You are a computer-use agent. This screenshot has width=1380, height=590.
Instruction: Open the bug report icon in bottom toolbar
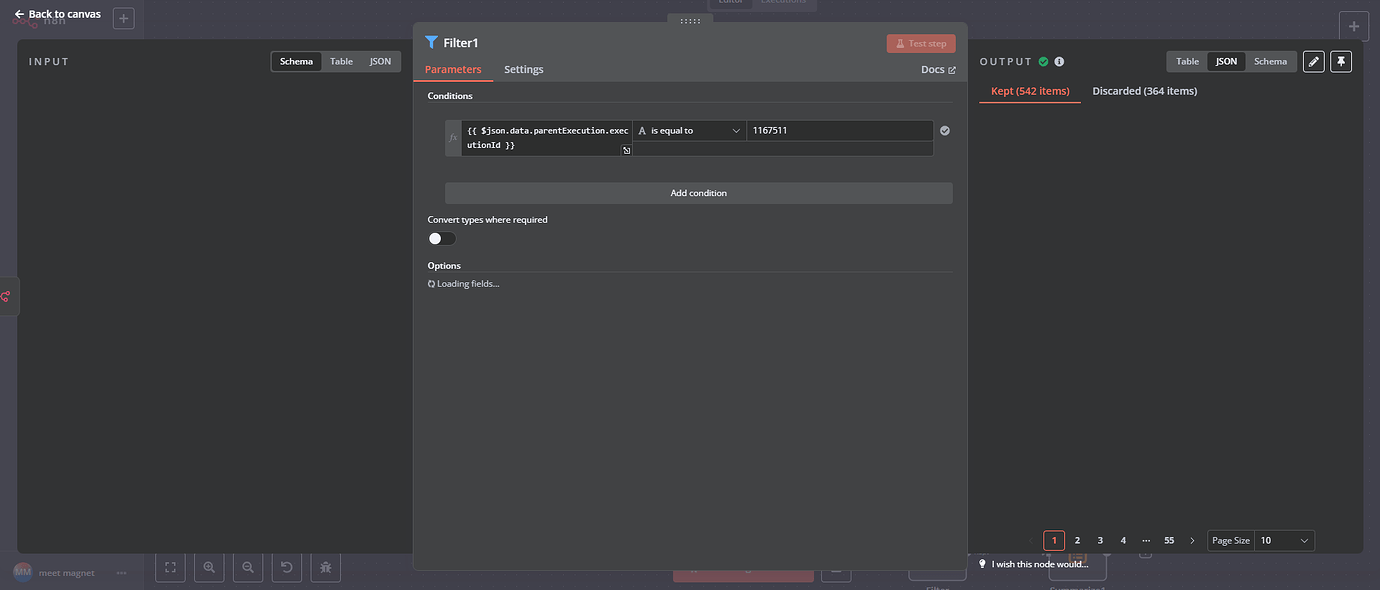point(325,567)
